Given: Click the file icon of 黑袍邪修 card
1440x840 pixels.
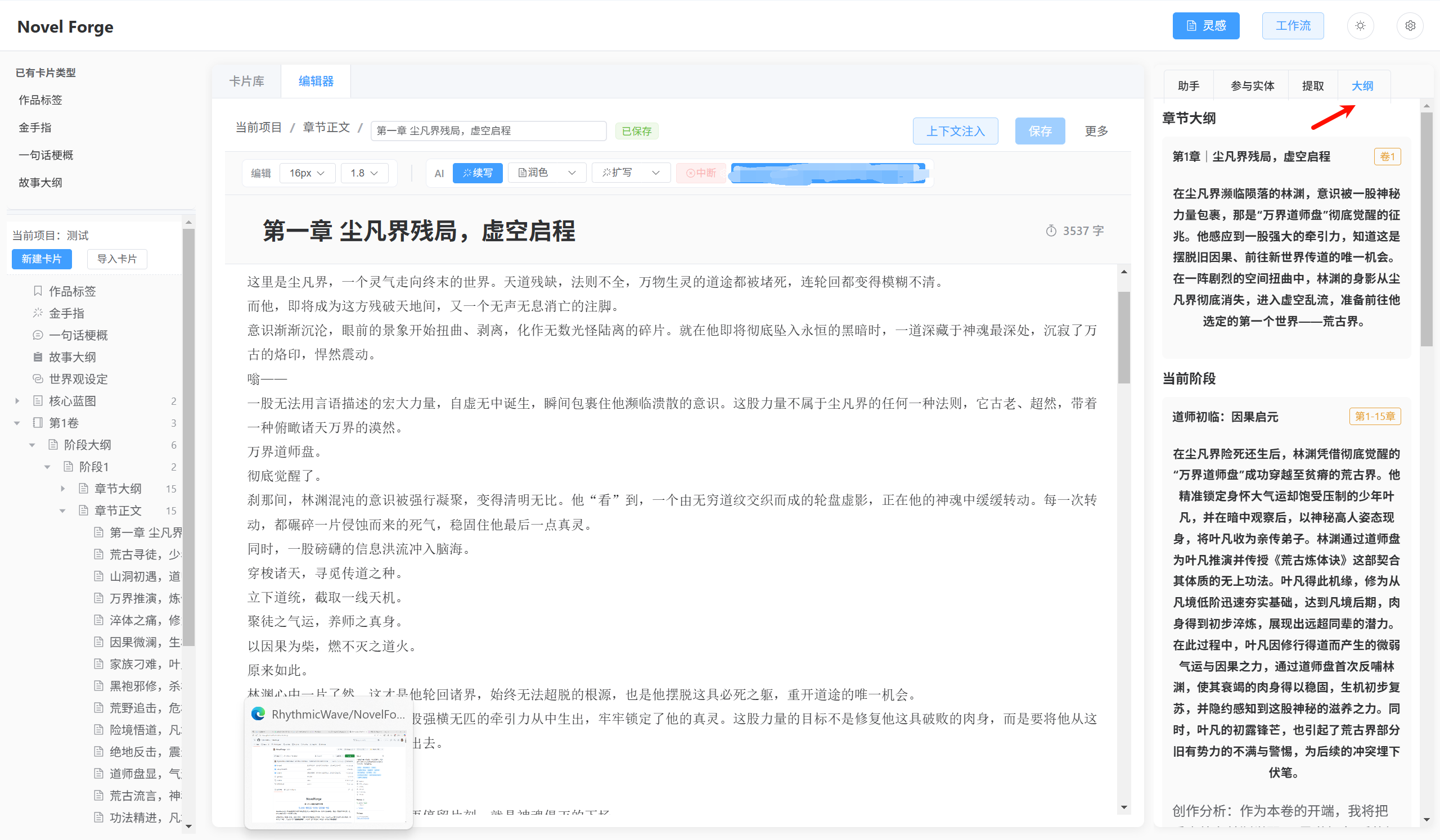Looking at the screenshot, I should [99, 685].
